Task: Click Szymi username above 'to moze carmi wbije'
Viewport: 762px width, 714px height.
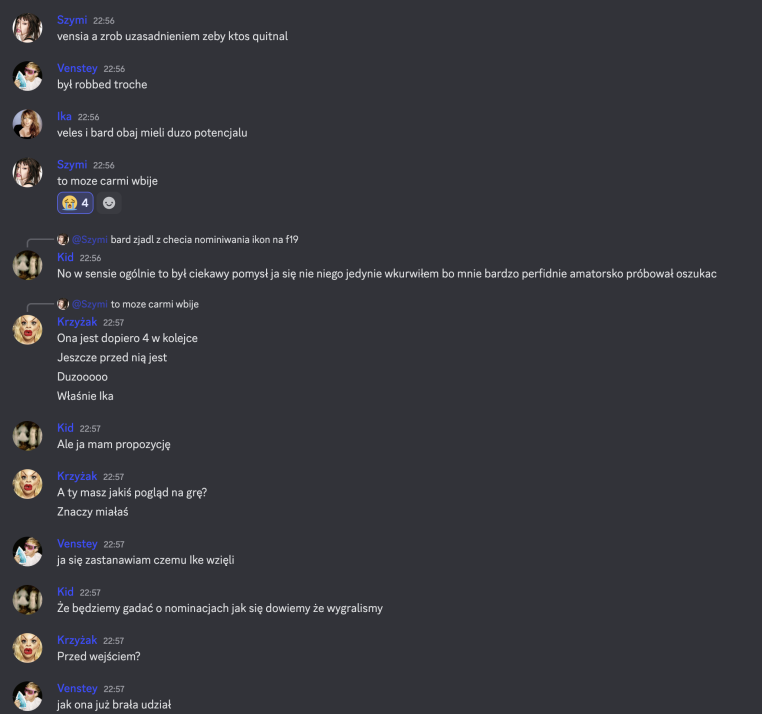Action: pos(72,165)
